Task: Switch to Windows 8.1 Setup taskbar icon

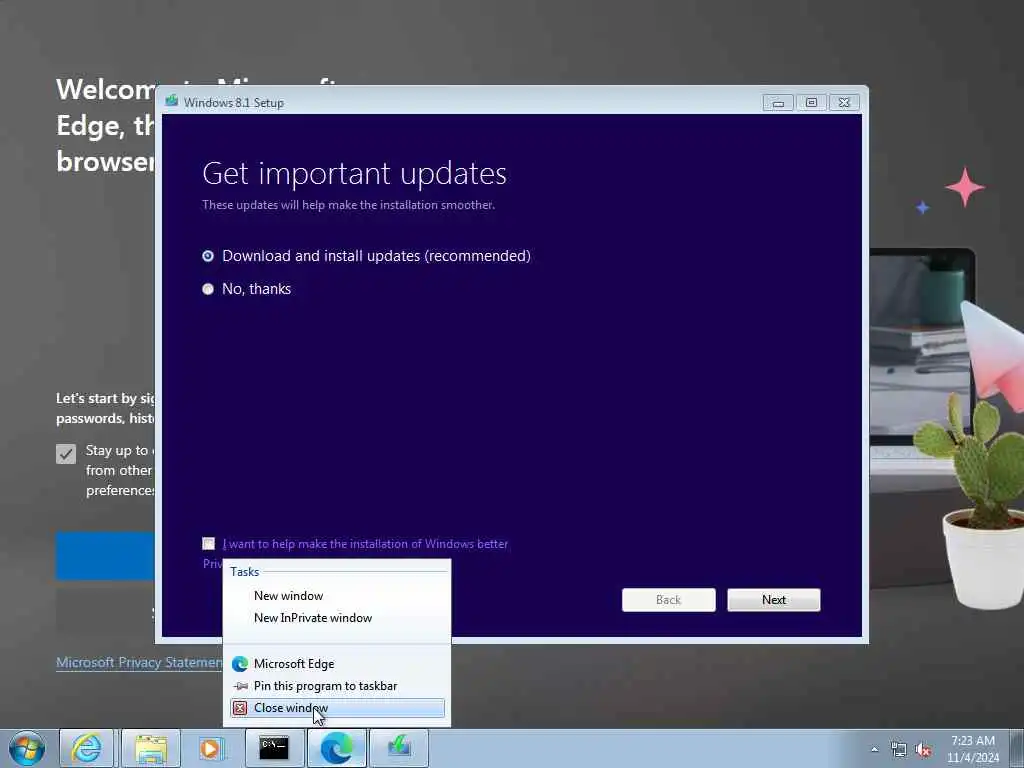Action: (399, 748)
